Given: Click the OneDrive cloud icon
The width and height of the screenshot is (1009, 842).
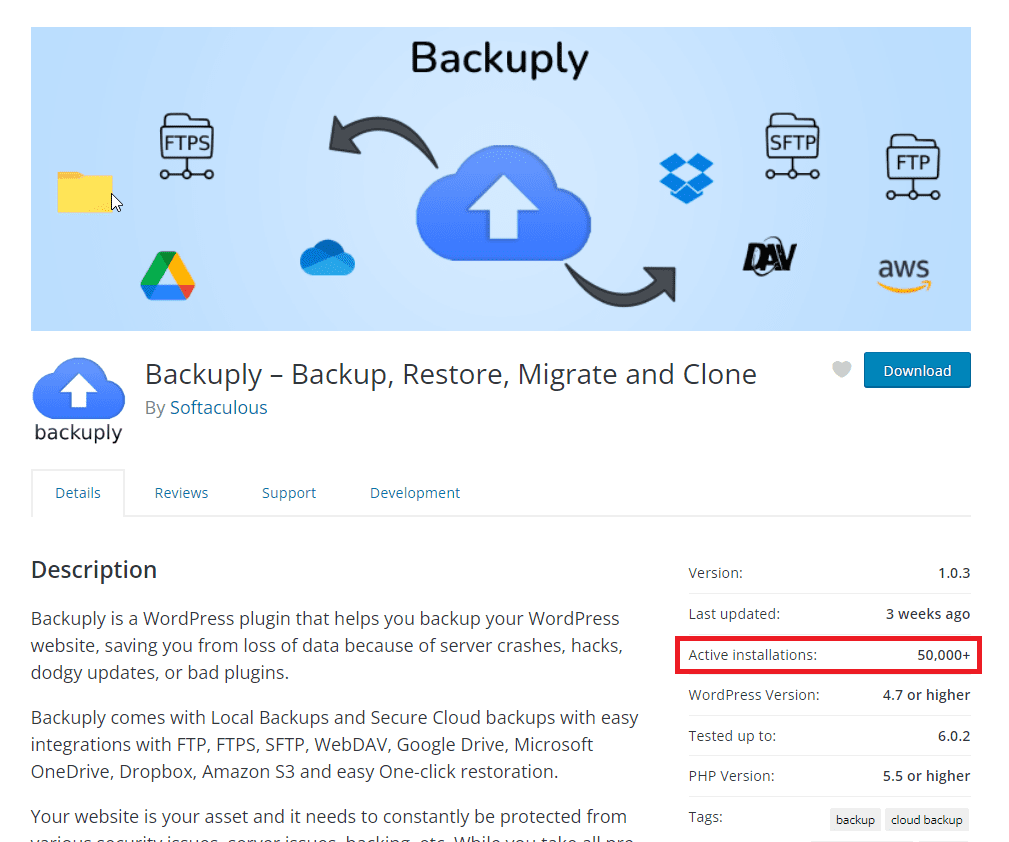Looking at the screenshot, I should 327,258.
